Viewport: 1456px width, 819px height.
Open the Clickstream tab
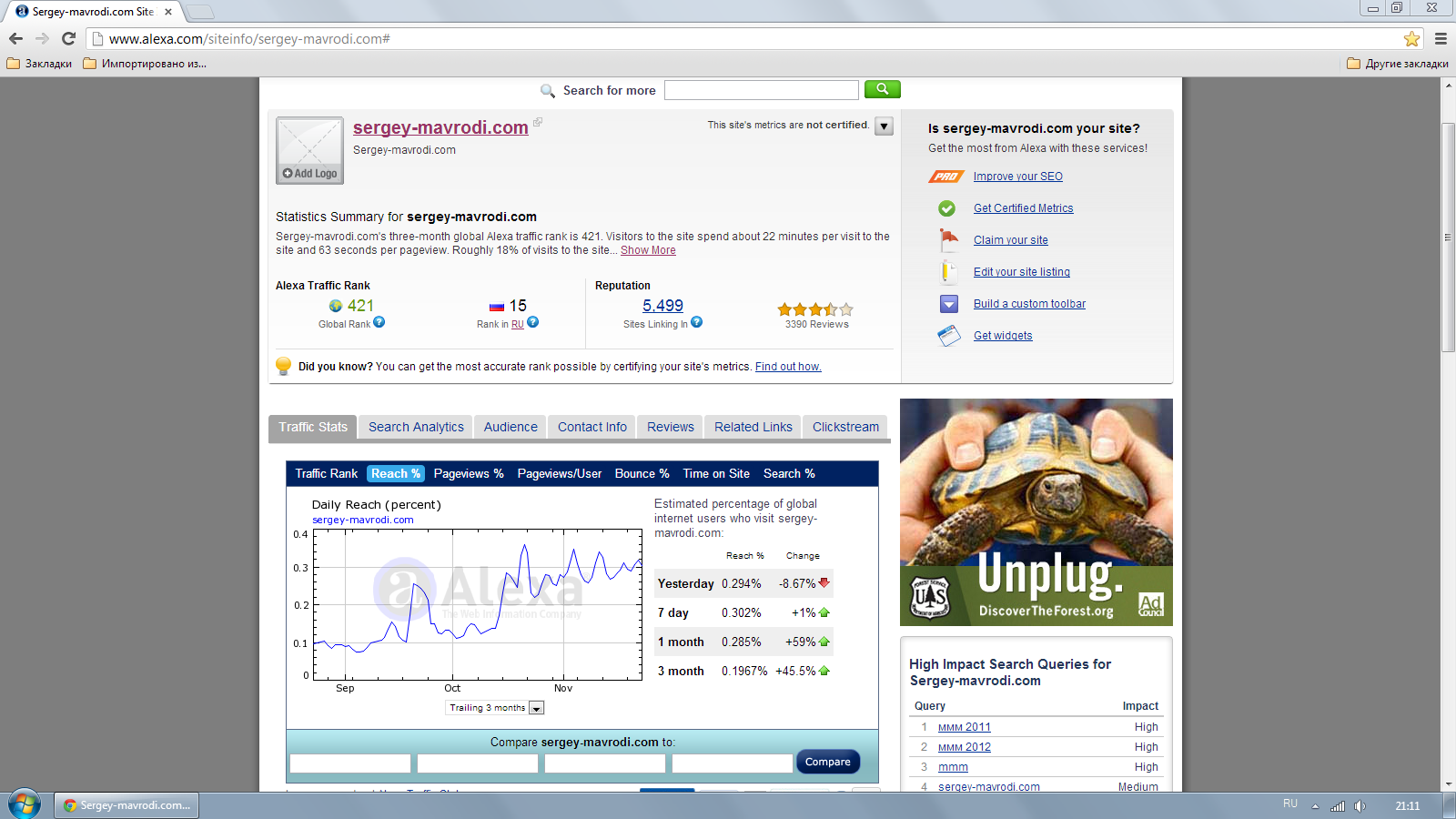coord(845,427)
